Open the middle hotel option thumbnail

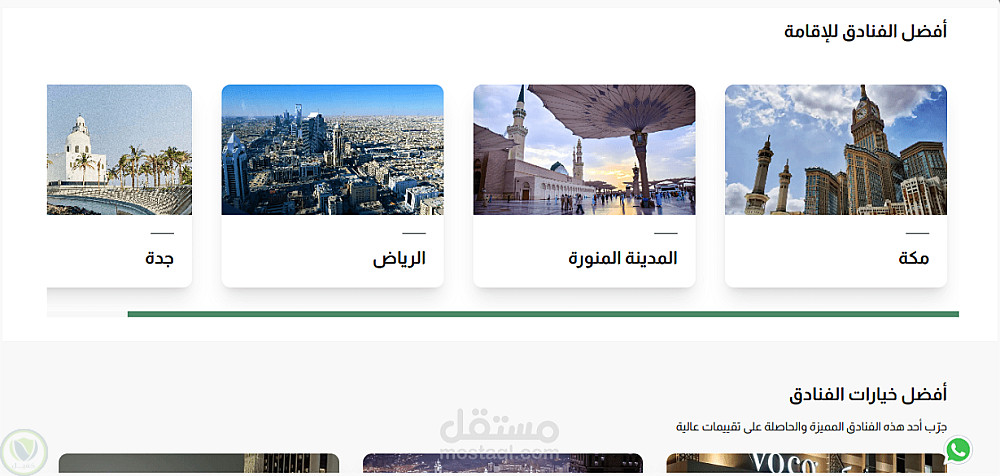coord(503,464)
